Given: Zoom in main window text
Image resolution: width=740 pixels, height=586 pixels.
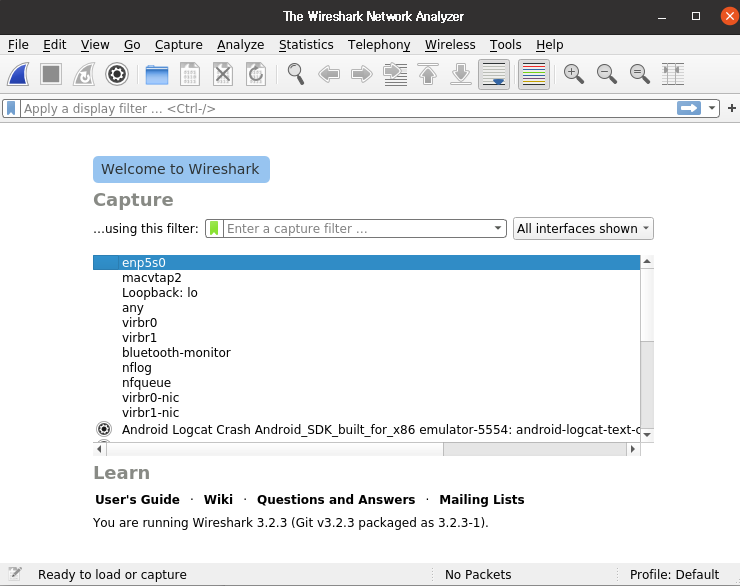Looking at the screenshot, I should click(574, 74).
